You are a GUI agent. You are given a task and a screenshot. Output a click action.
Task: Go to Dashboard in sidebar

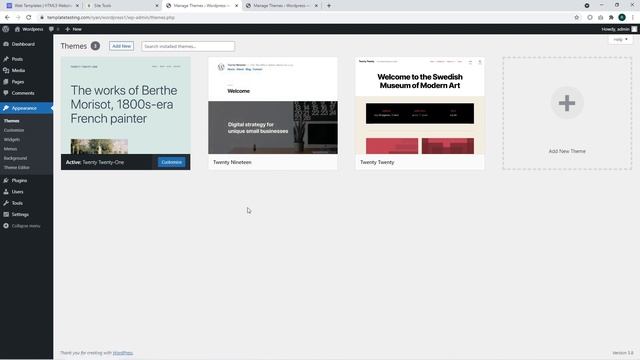click(x=27, y=44)
